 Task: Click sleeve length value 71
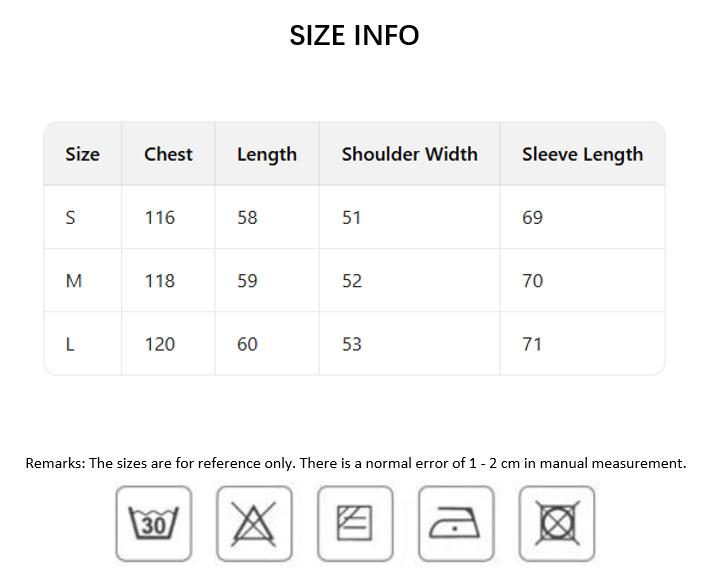pyautogui.click(x=532, y=344)
